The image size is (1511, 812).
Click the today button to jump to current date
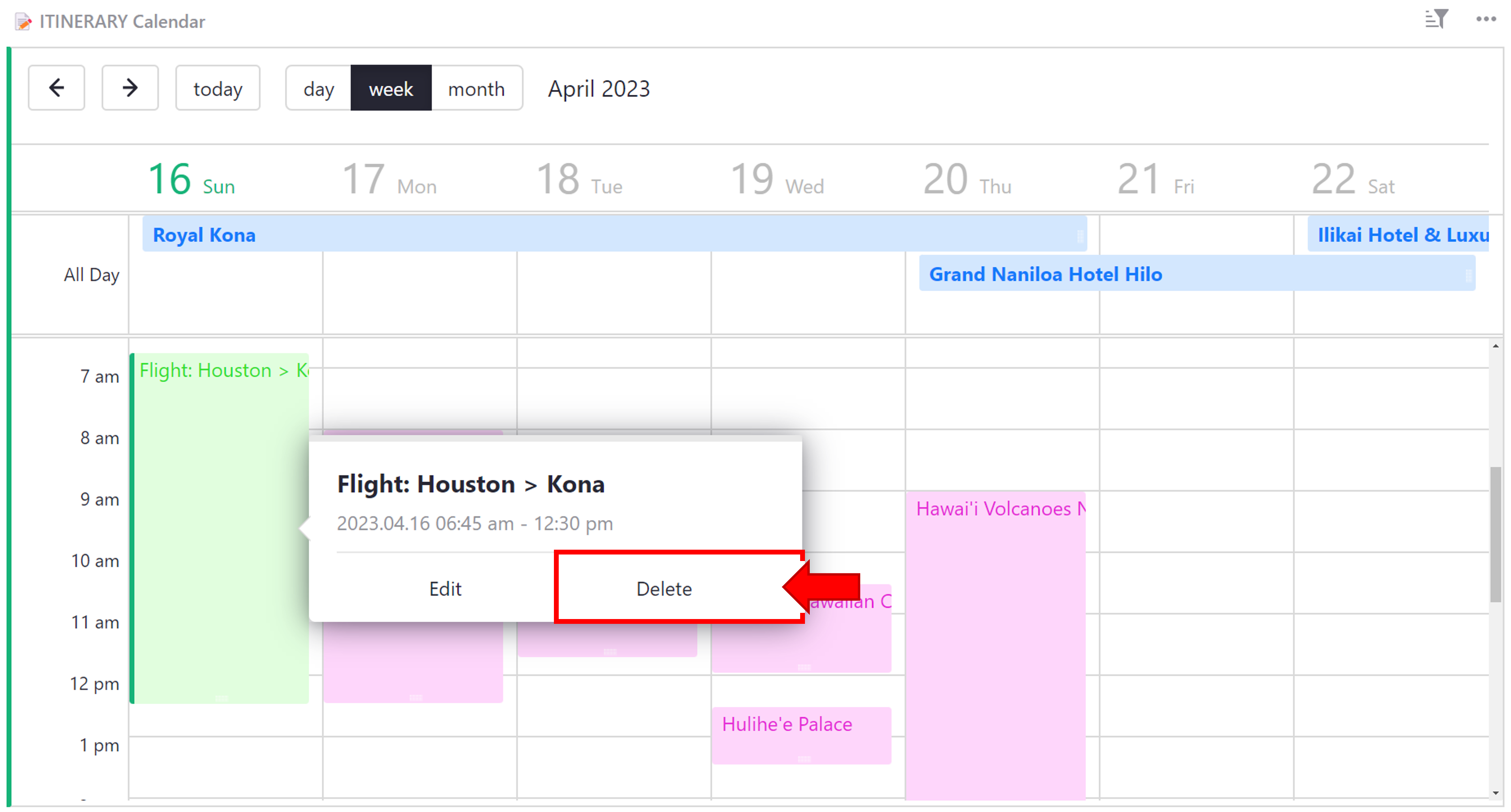pyautogui.click(x=218, y=88)
